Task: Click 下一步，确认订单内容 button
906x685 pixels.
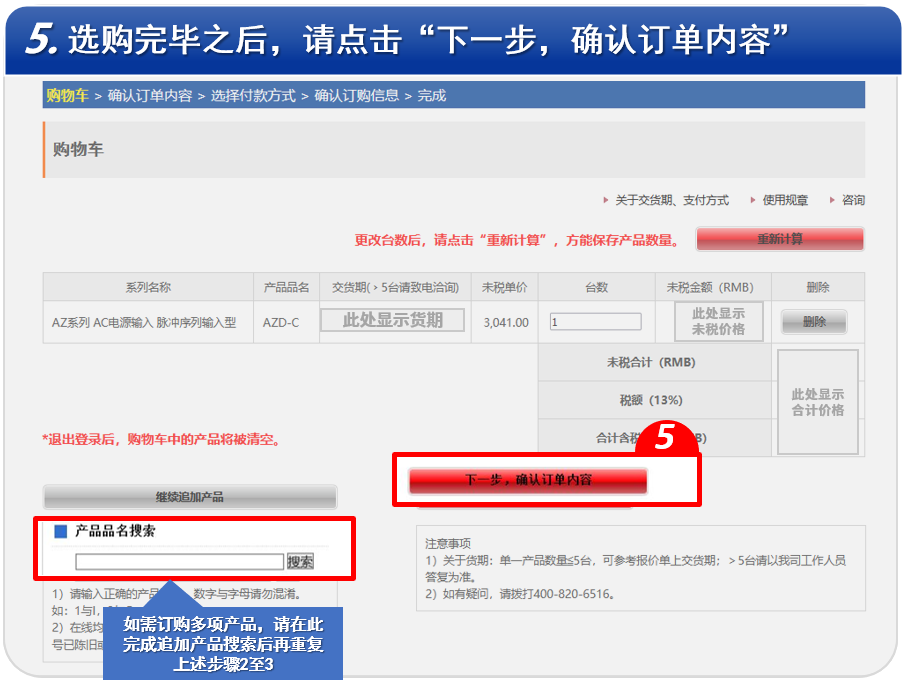Action: 528,480
